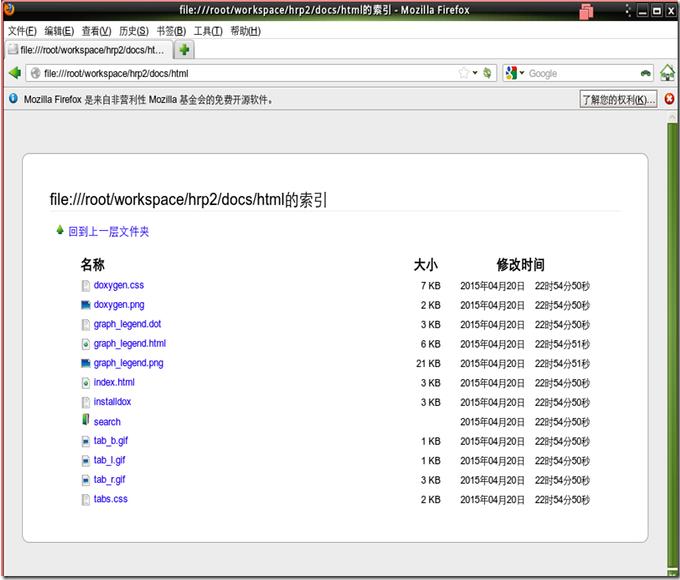Open the 查看(V) menu
The image size is (680, 580).
(97, 31)
